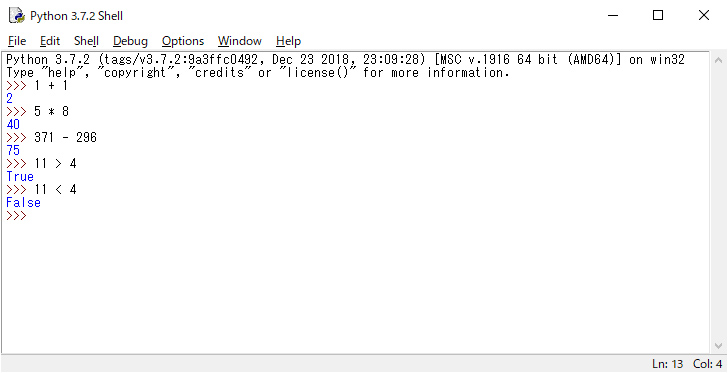The height and width of the screenshot is (373, 728).
Task: Open the Debug menu
Action: [x=130, y=41]
